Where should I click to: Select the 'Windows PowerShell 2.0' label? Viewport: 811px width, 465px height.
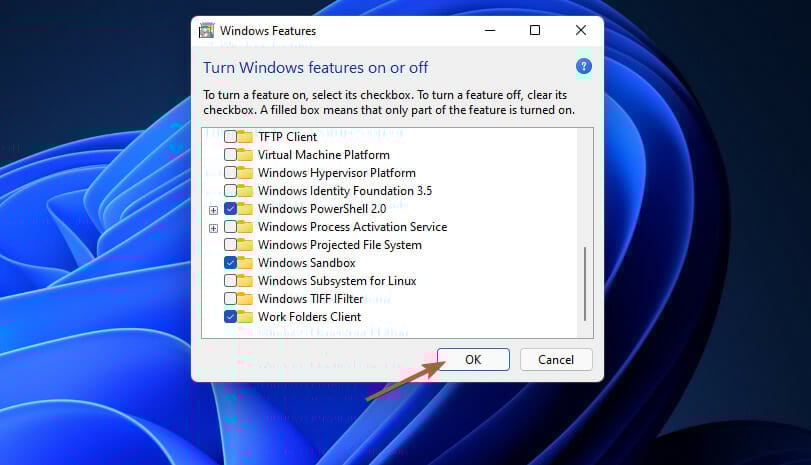coord(322,208)
